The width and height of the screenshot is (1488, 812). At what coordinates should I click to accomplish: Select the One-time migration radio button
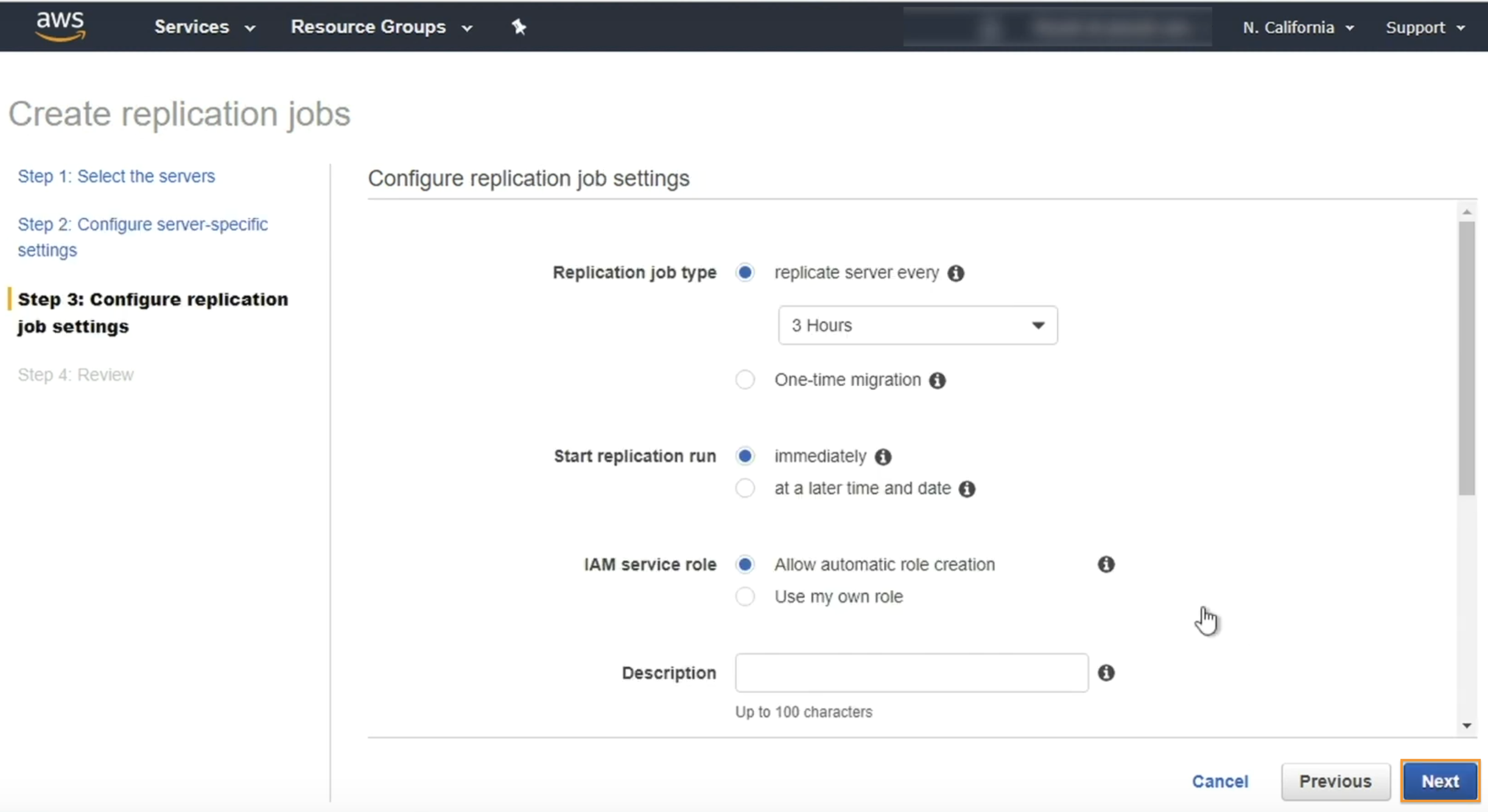click(745, 380)
